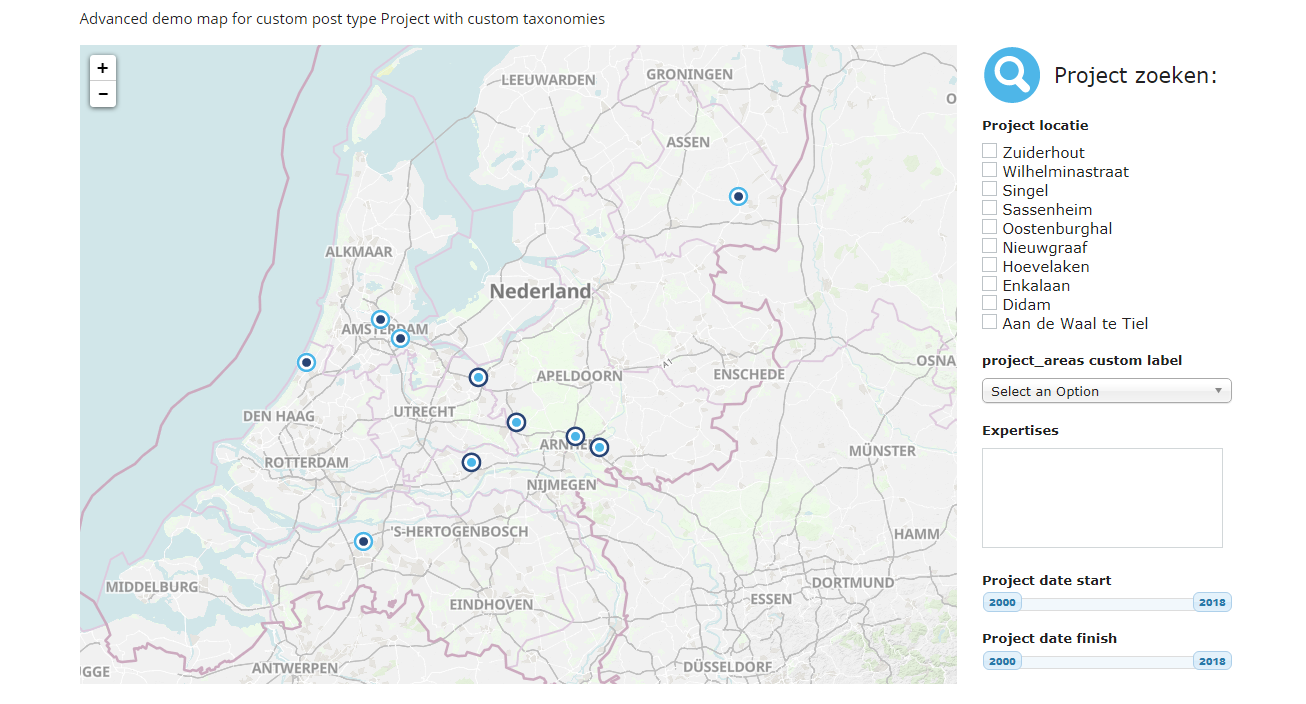Screen dimensions: 1306x704
Task: Enable the Zuiderhout location checkbox
Action: pos(990,151)
